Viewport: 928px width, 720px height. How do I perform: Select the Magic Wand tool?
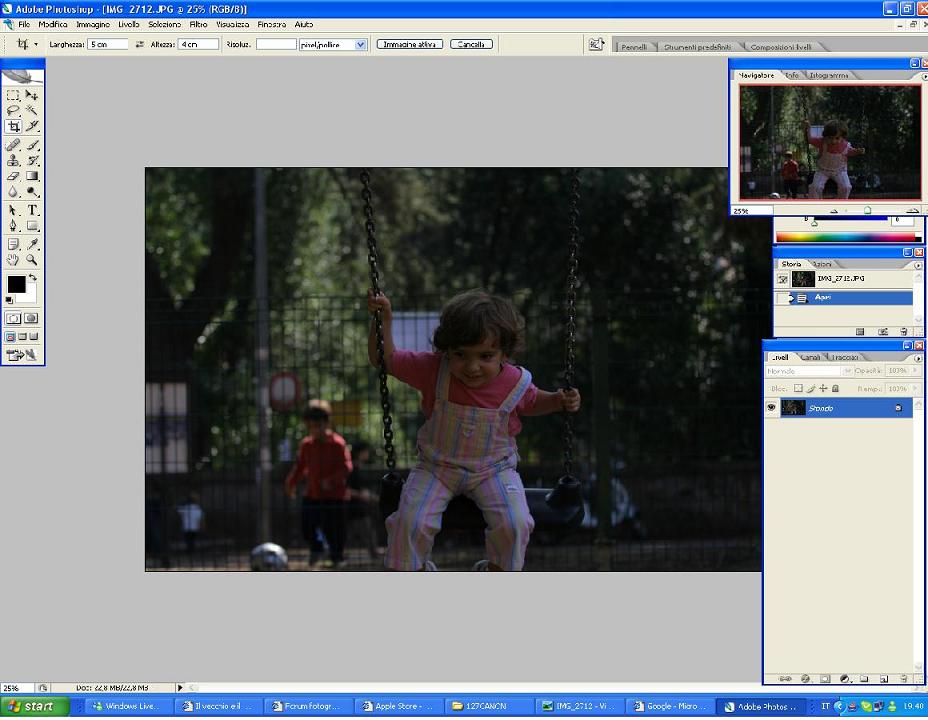(32, 111)
